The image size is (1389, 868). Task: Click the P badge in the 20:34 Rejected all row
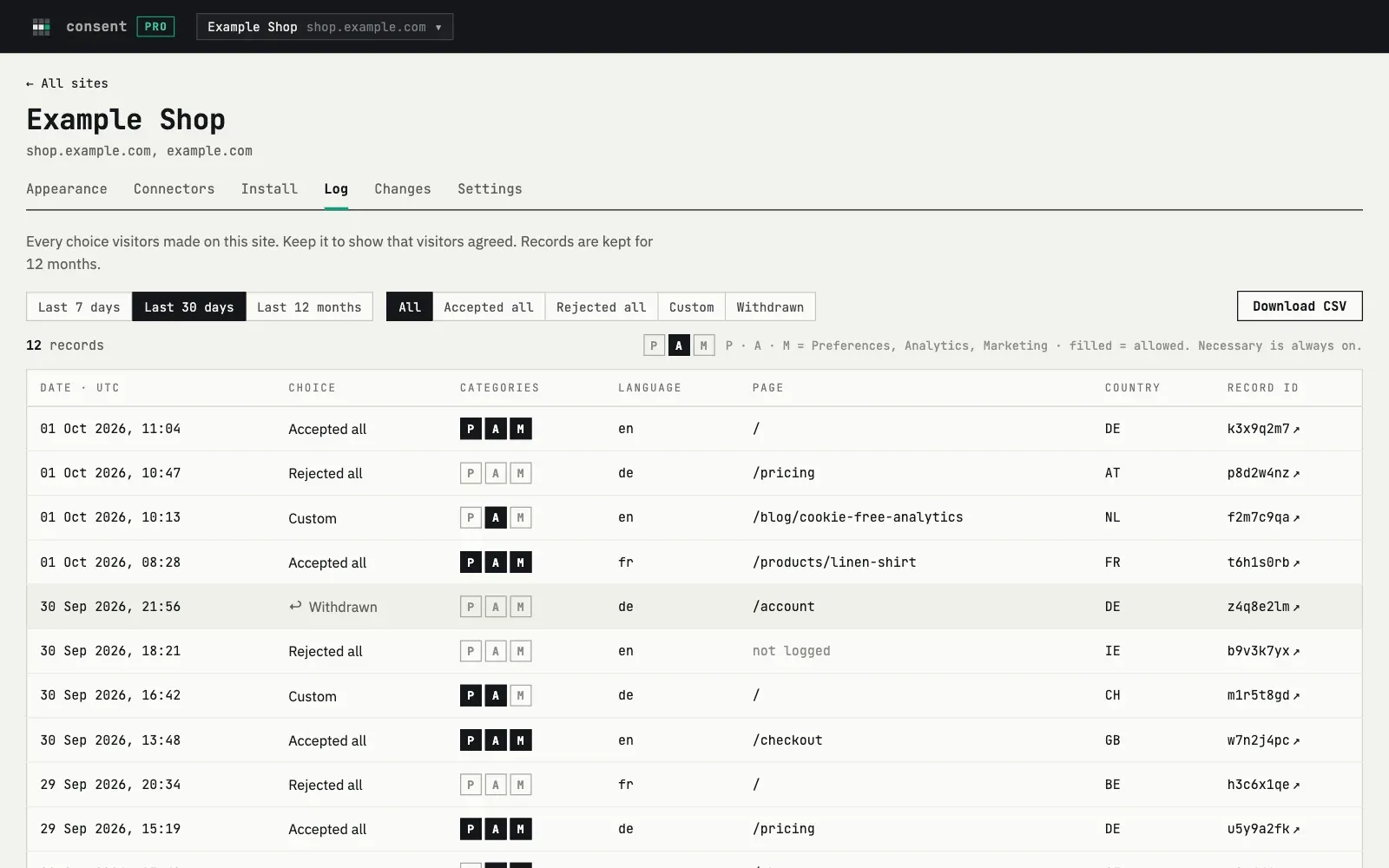471,785
